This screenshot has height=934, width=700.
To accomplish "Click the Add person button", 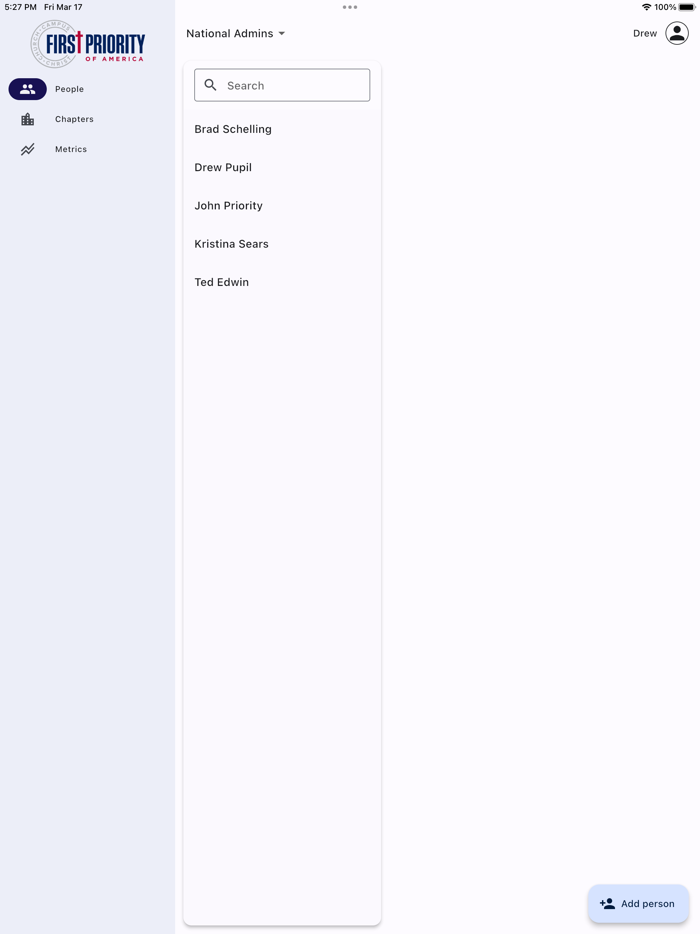I will [x=638, y=904].
